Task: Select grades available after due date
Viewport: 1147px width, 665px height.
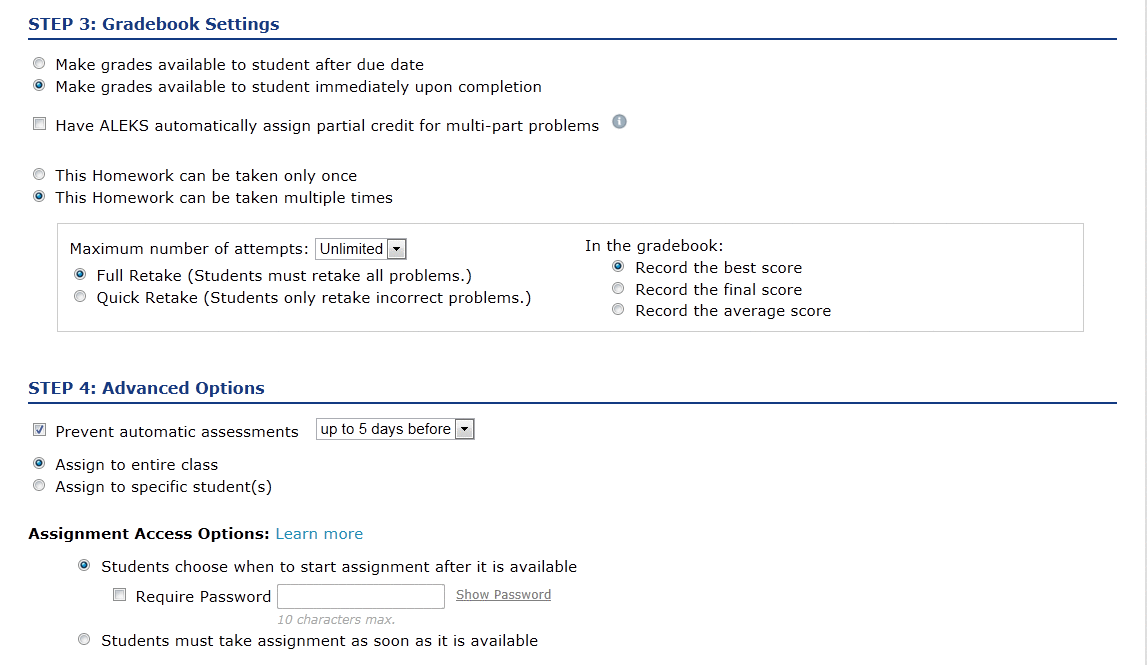Action: (x=40, y=64)
